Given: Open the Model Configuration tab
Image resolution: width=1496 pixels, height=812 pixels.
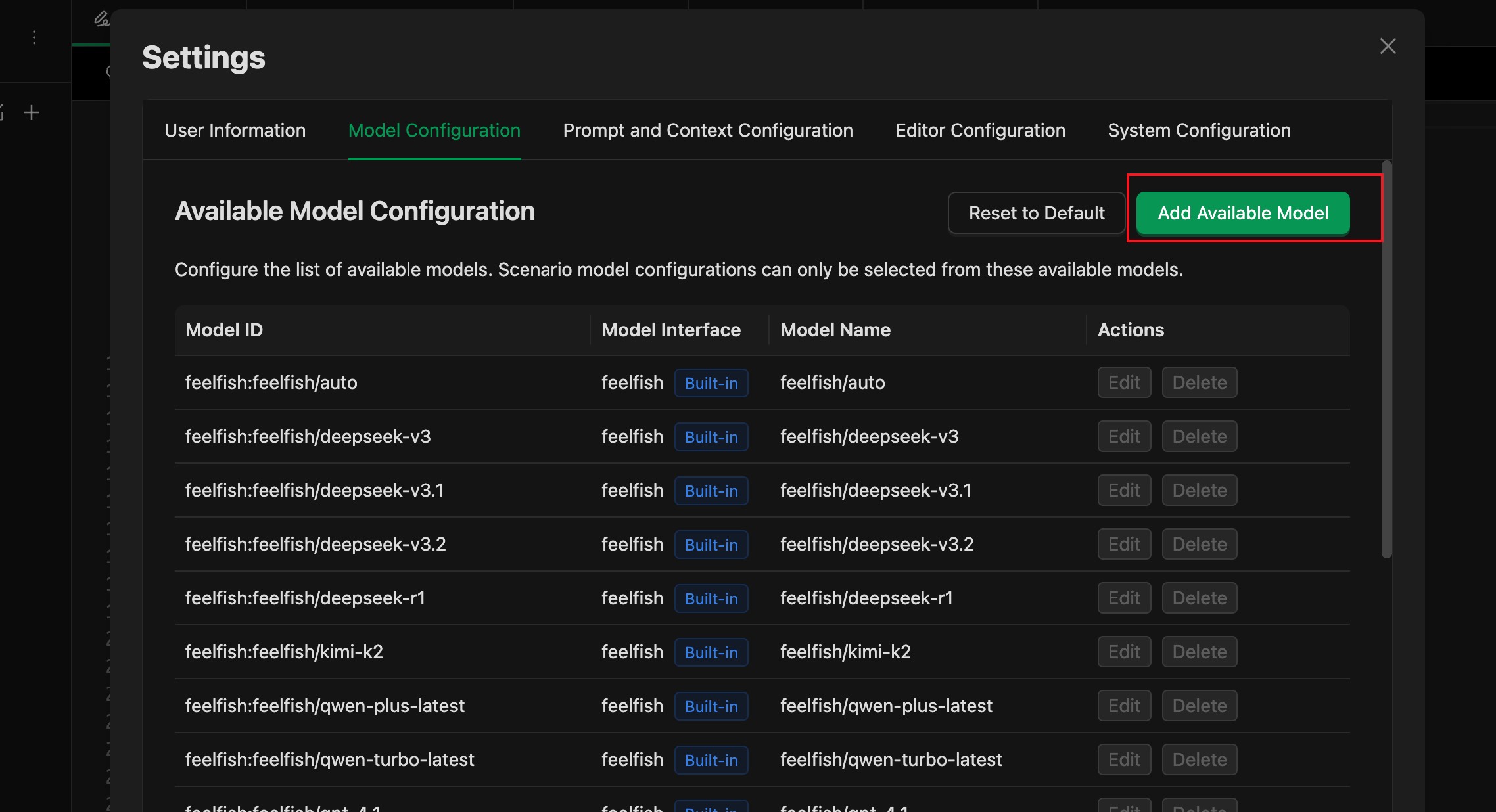Looking at the screenshot, I should pyautogui.click(x=434, y=130).
